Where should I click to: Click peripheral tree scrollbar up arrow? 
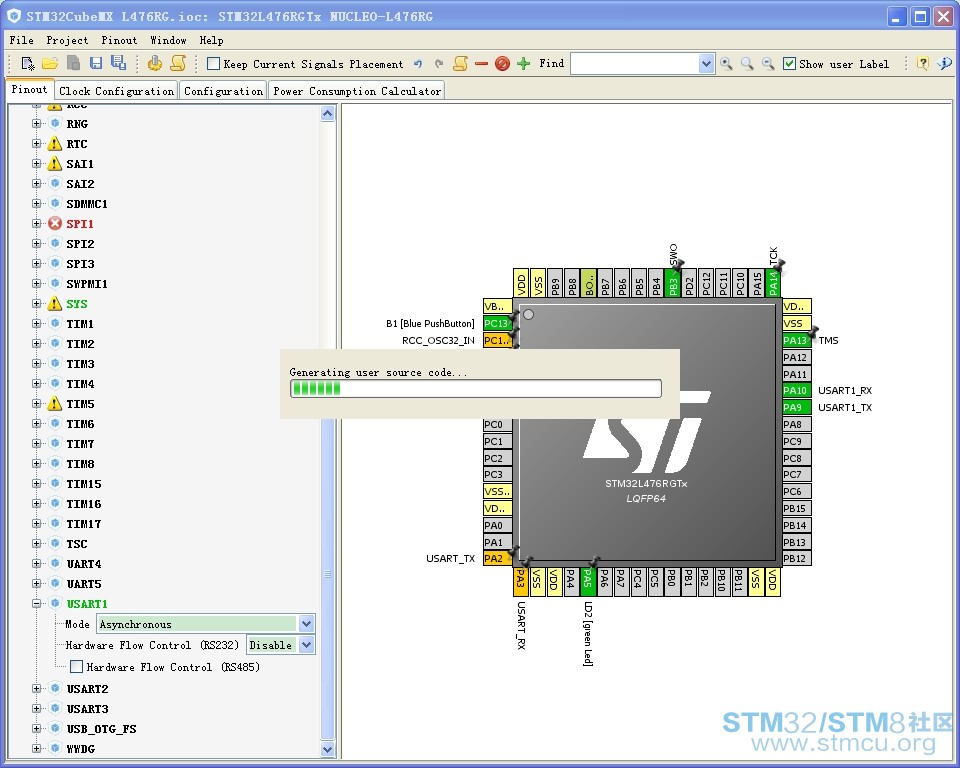pyautogui.click(x=328, y=113)
